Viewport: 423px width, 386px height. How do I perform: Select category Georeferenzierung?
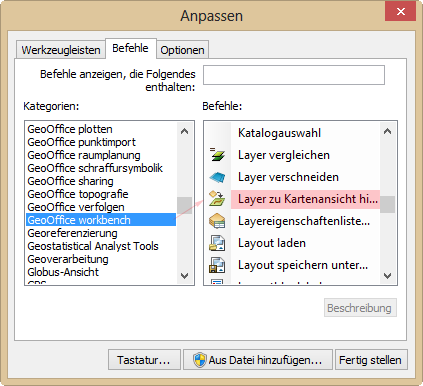point(101,233)
